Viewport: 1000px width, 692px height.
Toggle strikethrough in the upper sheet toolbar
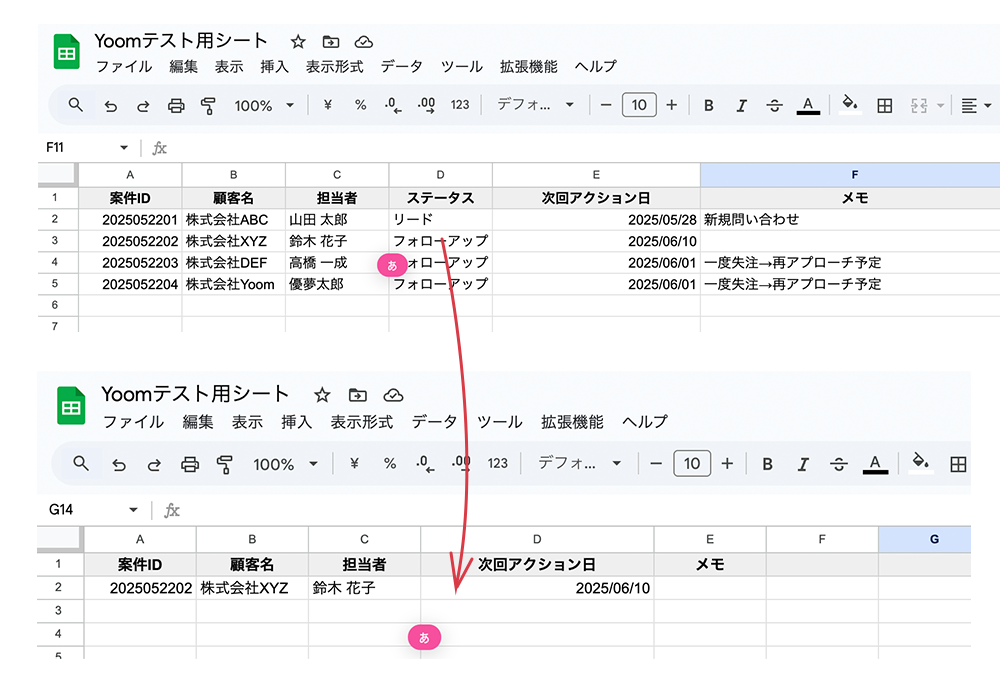[x=774, y=105]
